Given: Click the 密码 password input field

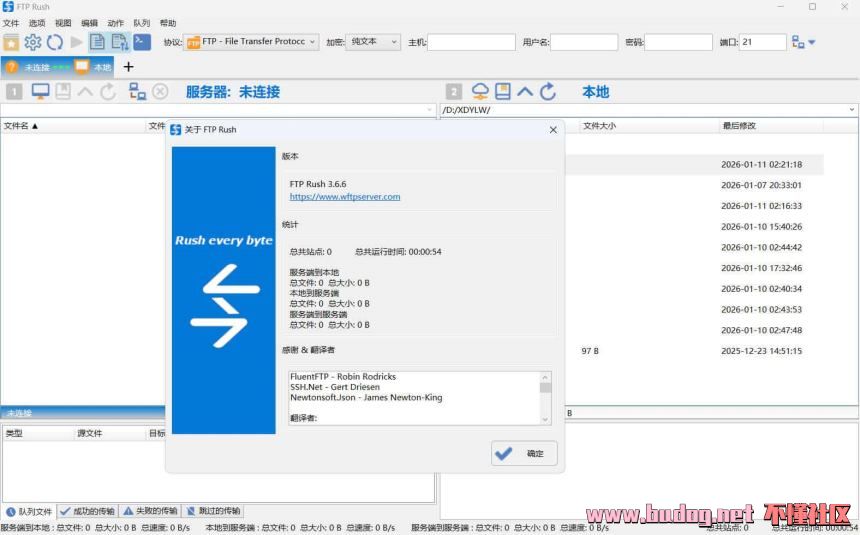Looking at the screenshot, I should (x=678, y=42).
